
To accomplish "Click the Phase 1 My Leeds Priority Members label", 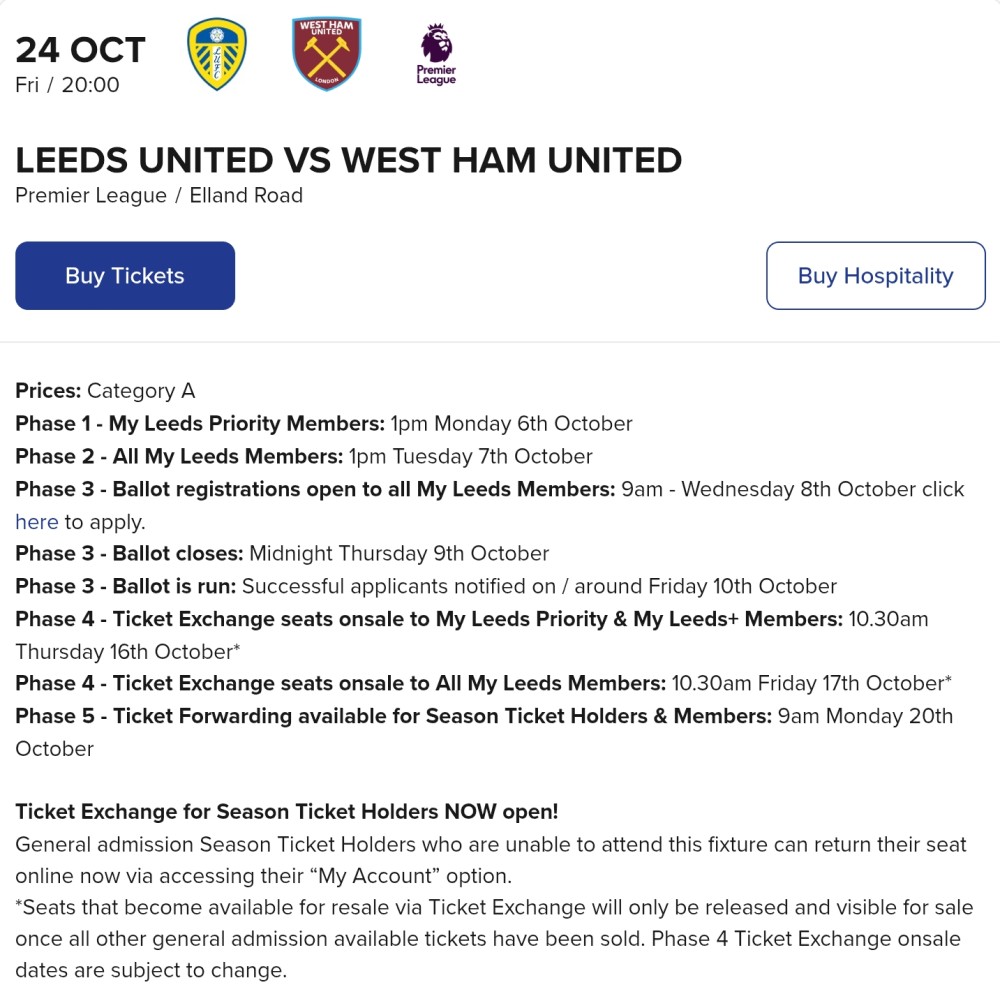I will [200, 424].
